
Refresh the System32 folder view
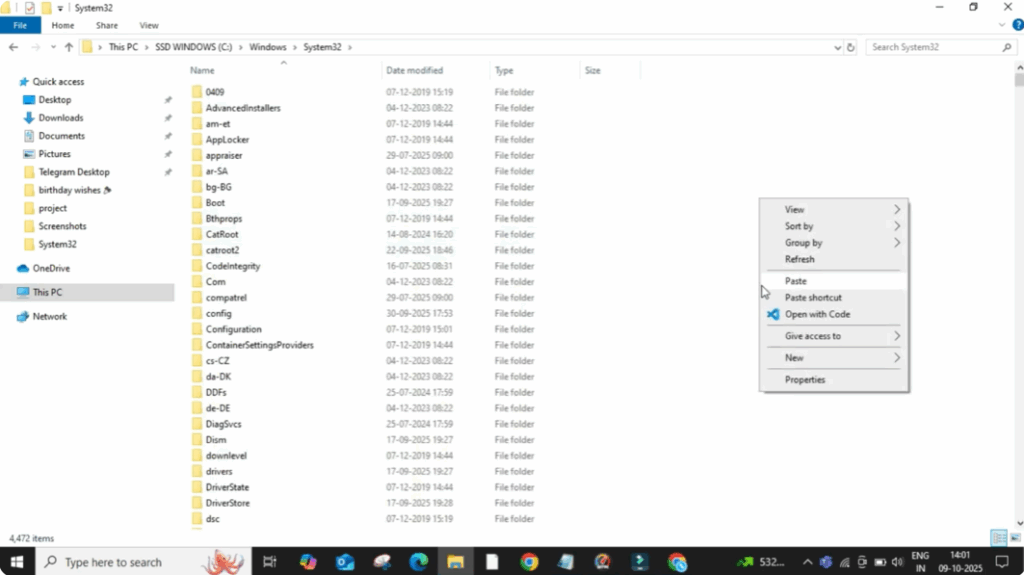pos(850,47)
